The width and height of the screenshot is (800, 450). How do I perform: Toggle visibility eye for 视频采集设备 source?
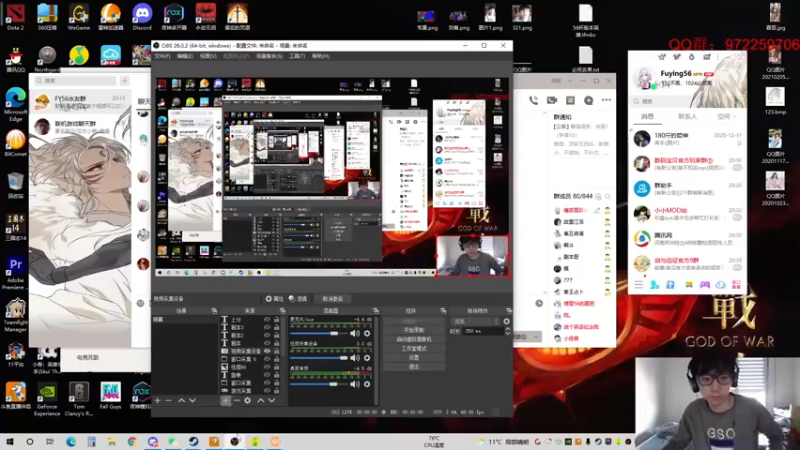267,351
